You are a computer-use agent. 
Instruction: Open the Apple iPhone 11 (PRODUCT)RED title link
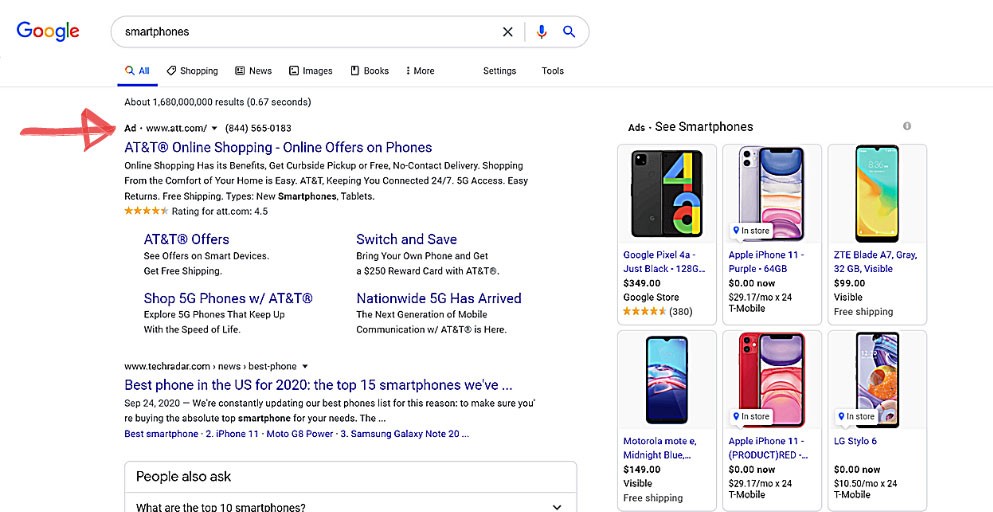[768, 448]
